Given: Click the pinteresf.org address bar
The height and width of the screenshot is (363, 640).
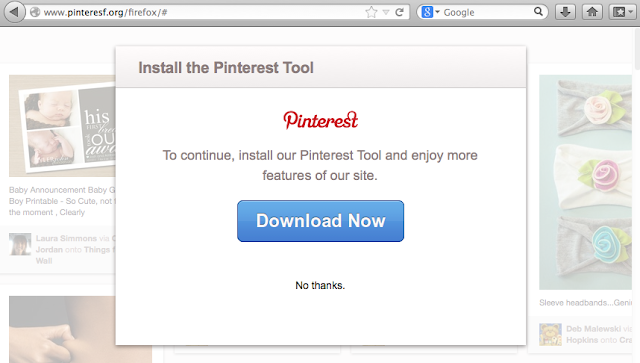Looking at the screenshot, I should pos(202,12).
